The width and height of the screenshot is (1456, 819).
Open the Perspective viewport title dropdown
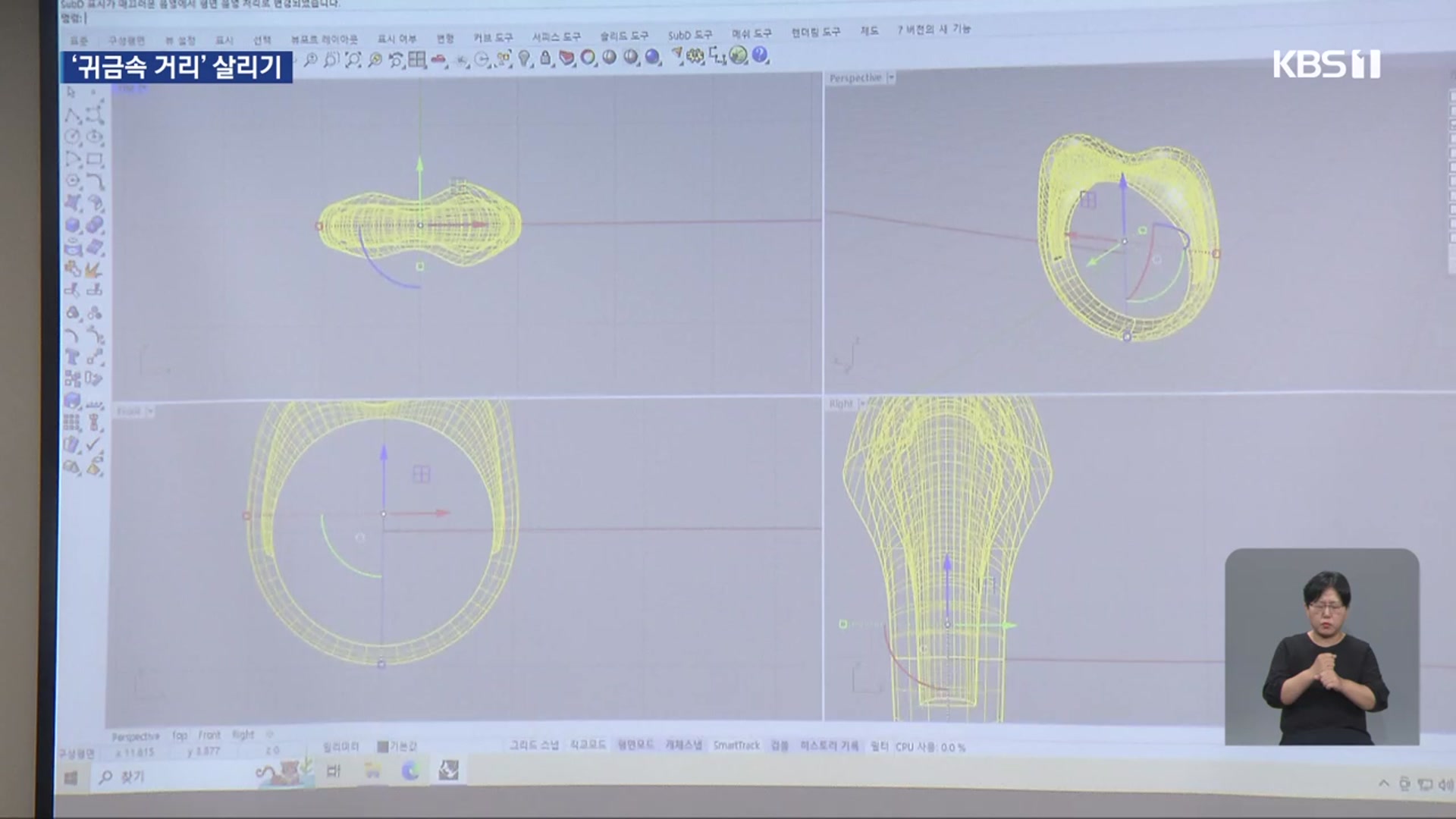click(891, 77)
